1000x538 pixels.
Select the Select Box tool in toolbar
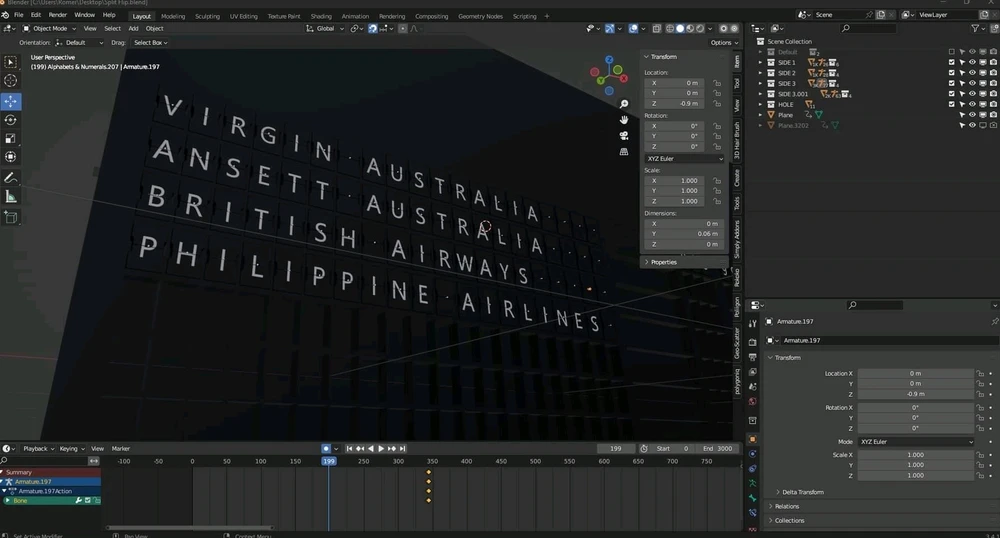pyautogui.click(x=11, y=62)
